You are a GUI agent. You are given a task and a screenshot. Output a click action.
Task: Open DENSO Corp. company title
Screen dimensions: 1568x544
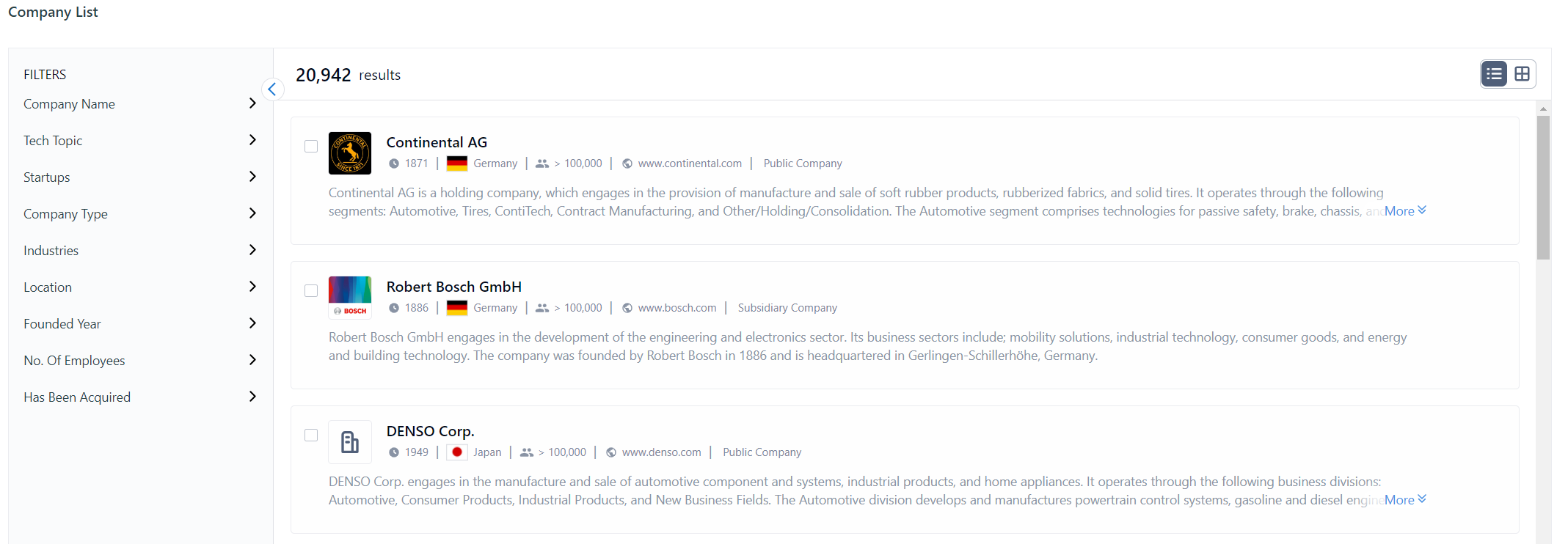[x=430, y=431]
